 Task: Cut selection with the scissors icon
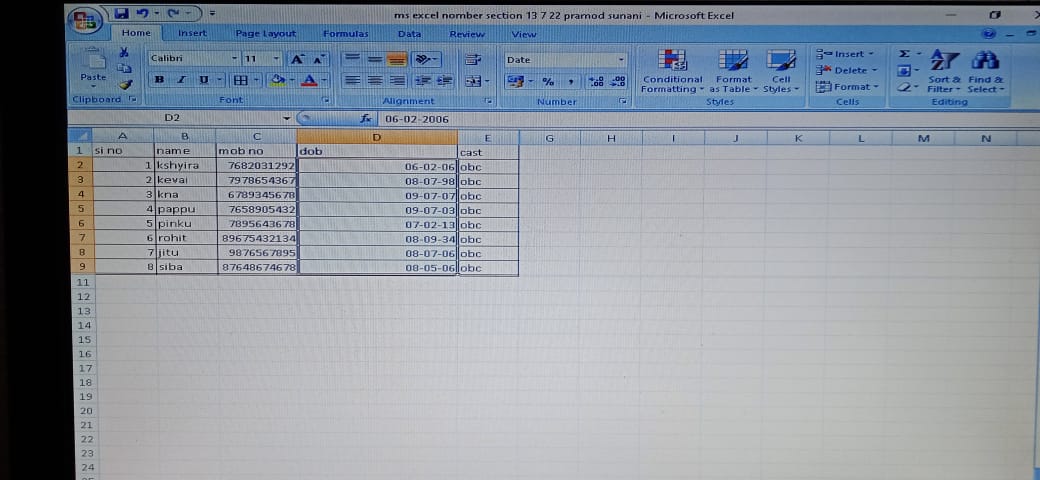coord(124,52)
